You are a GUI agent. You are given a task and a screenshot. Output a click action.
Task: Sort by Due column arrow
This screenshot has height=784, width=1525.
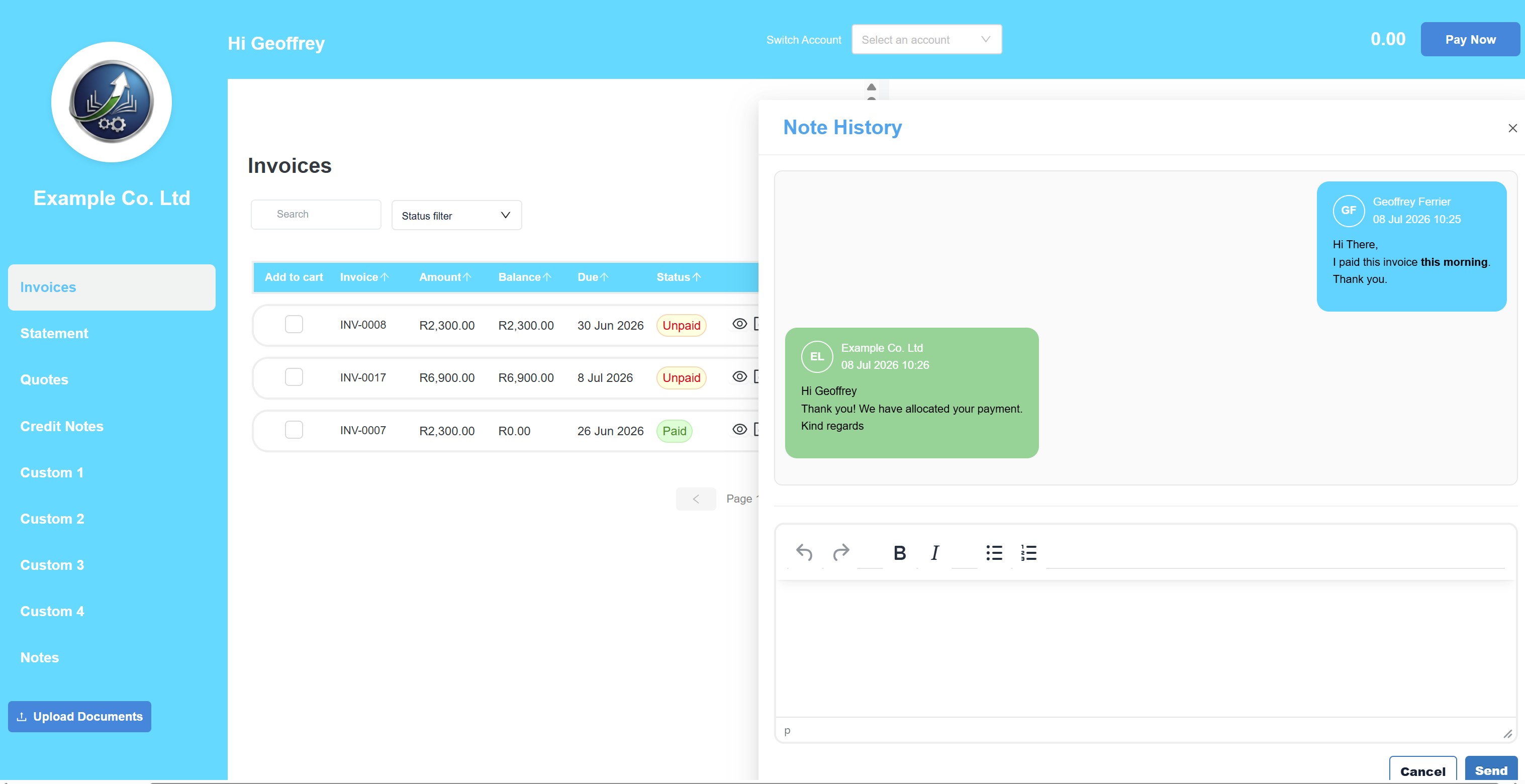click(605, 277)
